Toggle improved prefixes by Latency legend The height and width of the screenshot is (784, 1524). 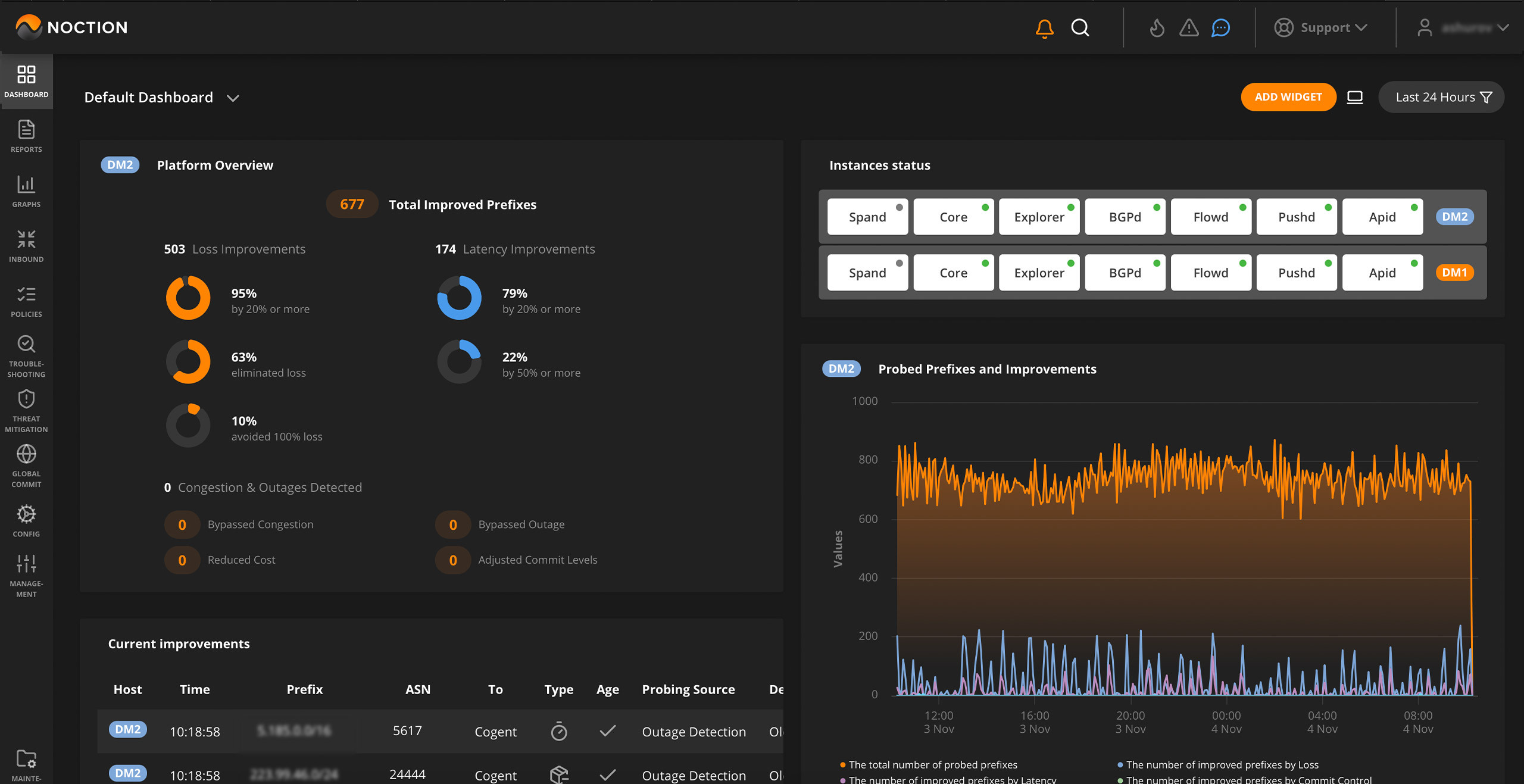pyautogui.click(x=951, y=779)
